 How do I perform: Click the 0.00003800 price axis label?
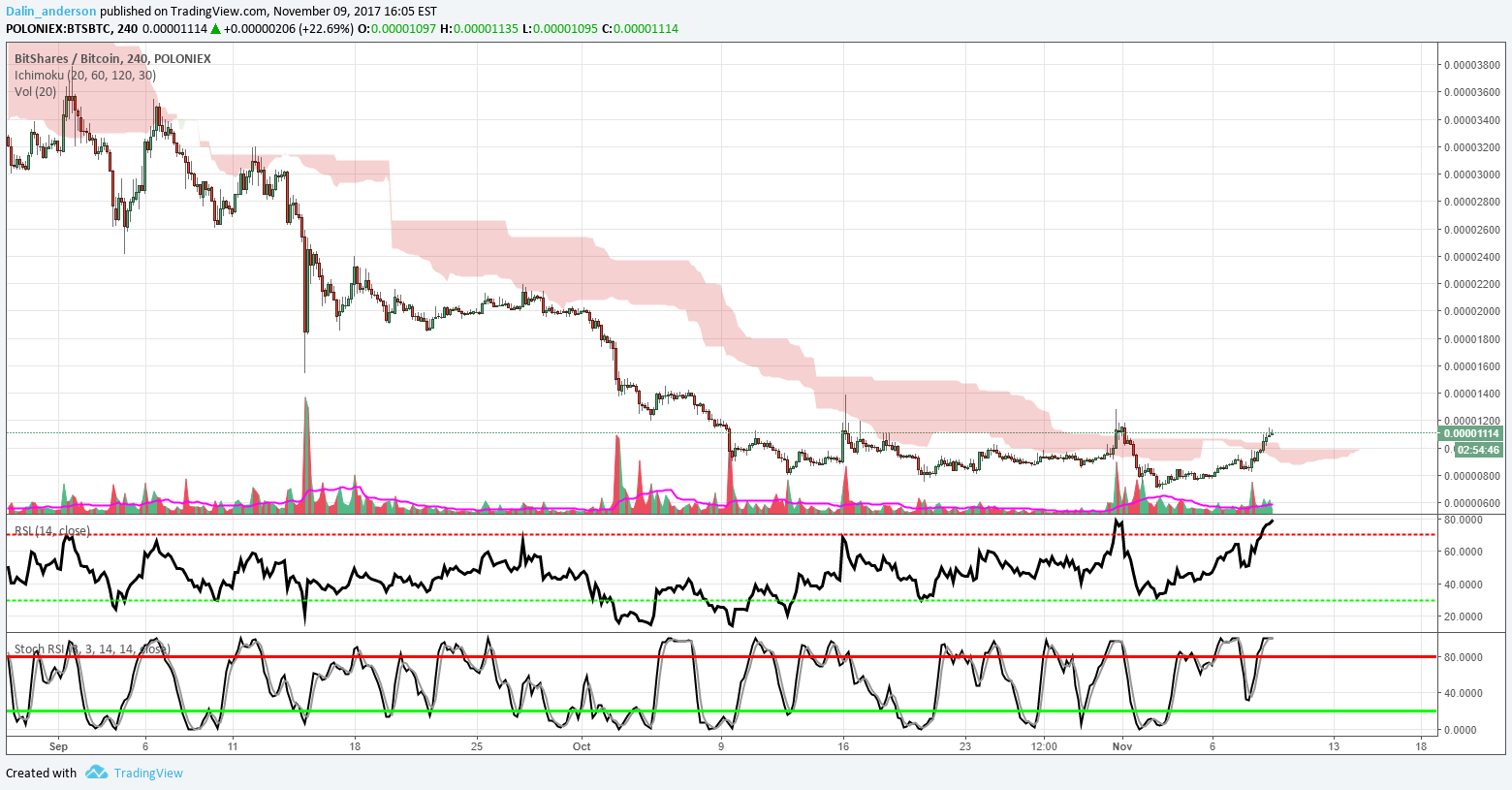(x=1473, y=65)
